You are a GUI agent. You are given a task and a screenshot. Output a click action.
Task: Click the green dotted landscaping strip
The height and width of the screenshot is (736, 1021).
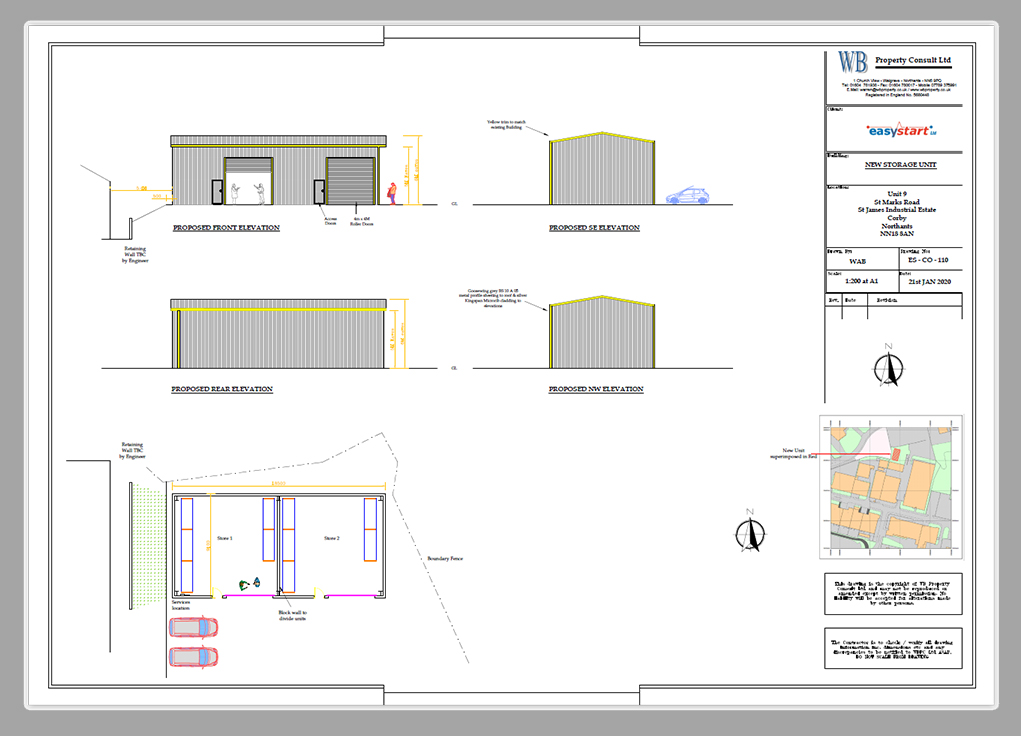coord(149,546)
